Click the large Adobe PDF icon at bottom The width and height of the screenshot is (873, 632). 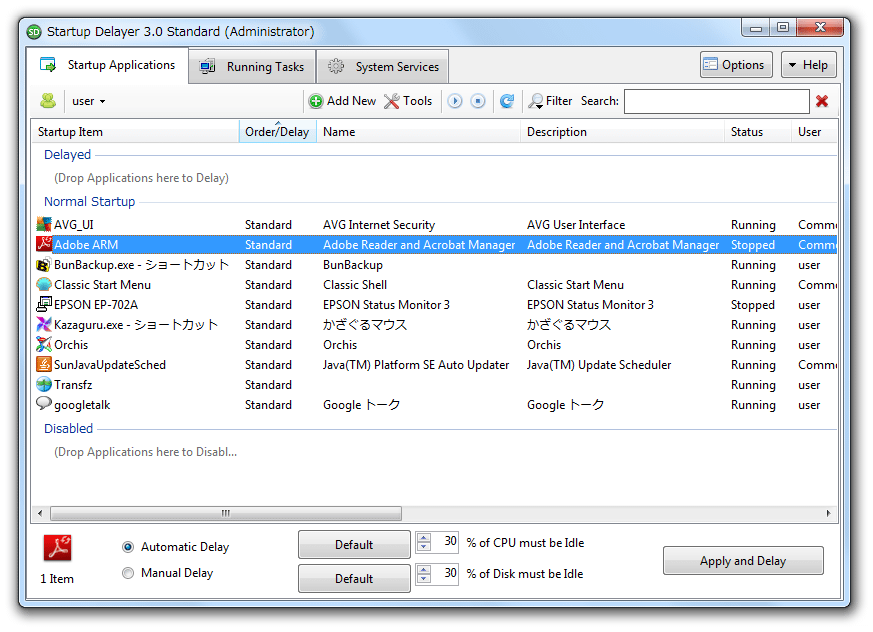[x=57, y=548]
